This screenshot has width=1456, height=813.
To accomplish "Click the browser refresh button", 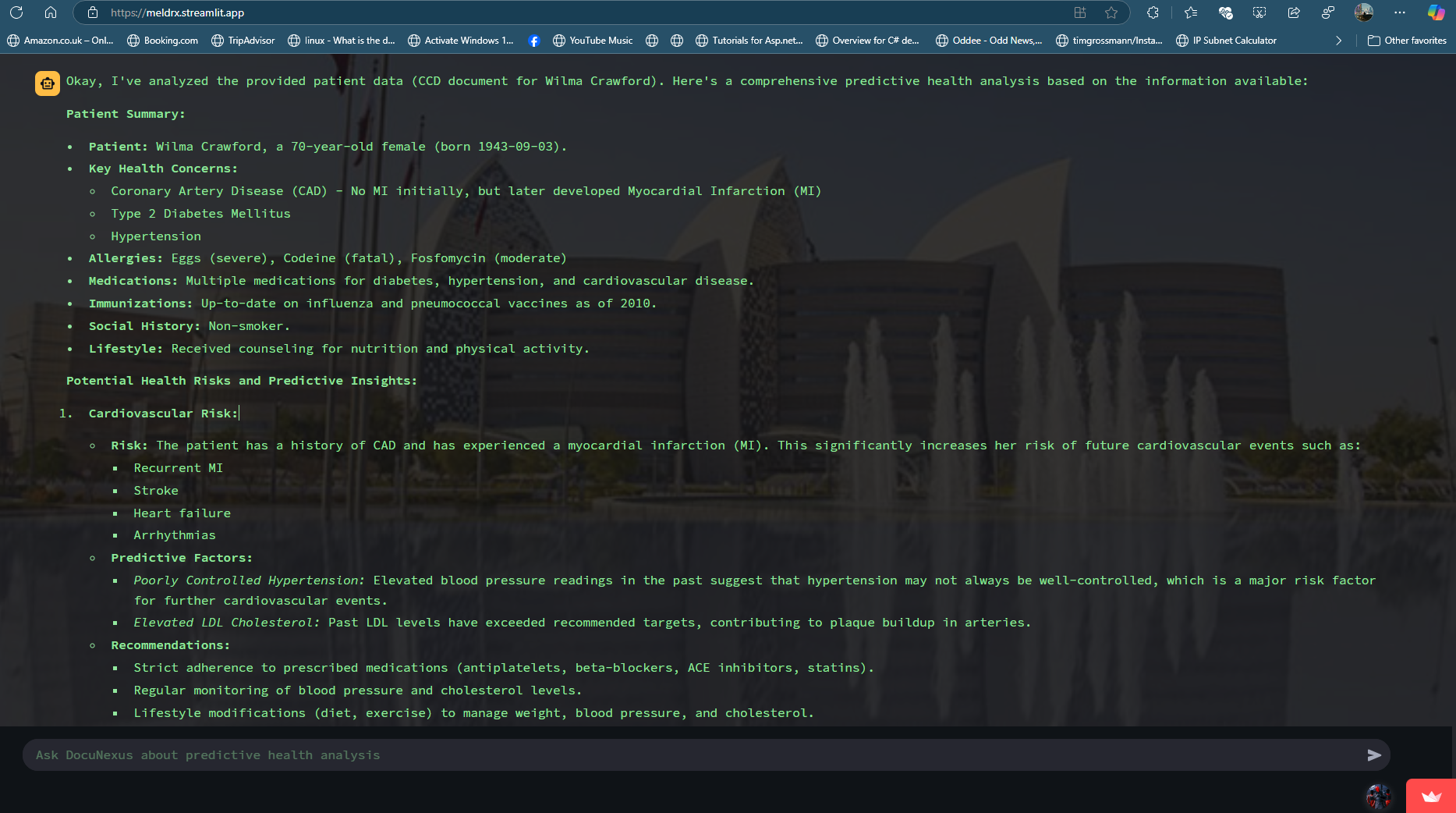I will pos(16,12).
